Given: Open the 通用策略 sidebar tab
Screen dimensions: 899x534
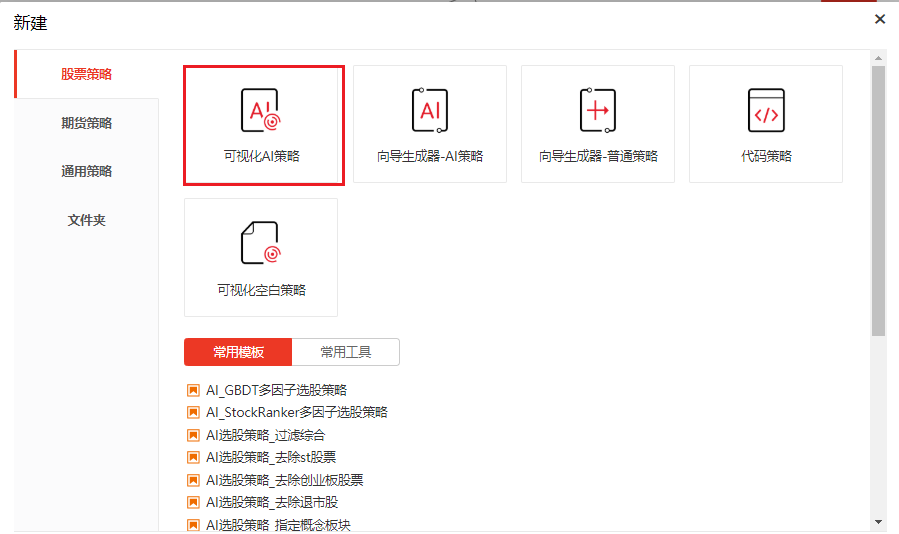Looking at the screenshot, I should tap(87, 171).
